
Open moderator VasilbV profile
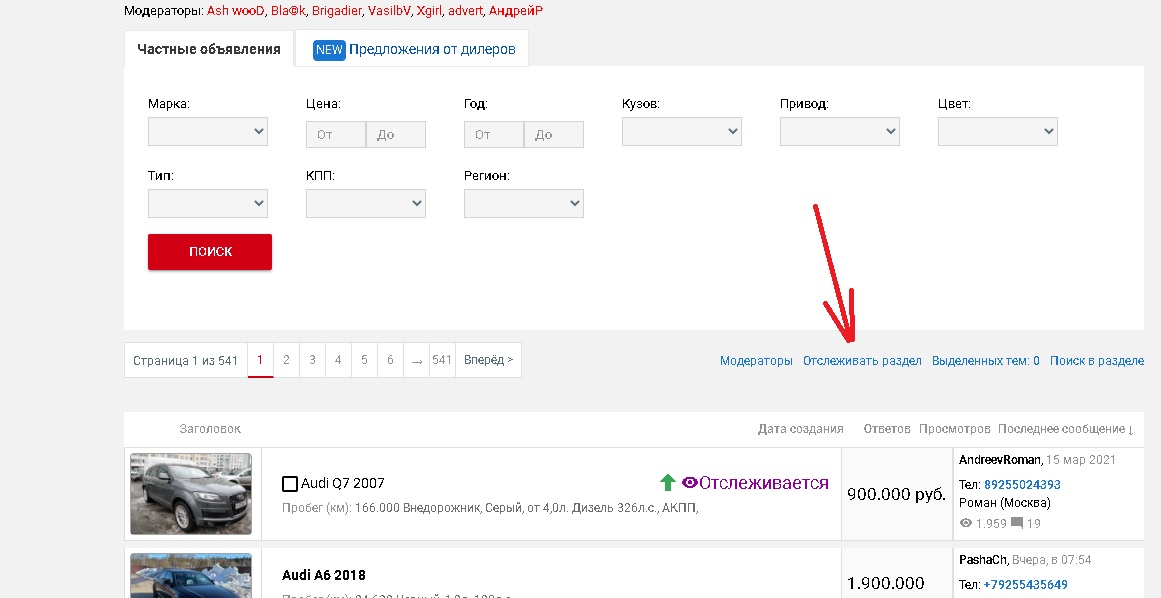click(389, 11)
